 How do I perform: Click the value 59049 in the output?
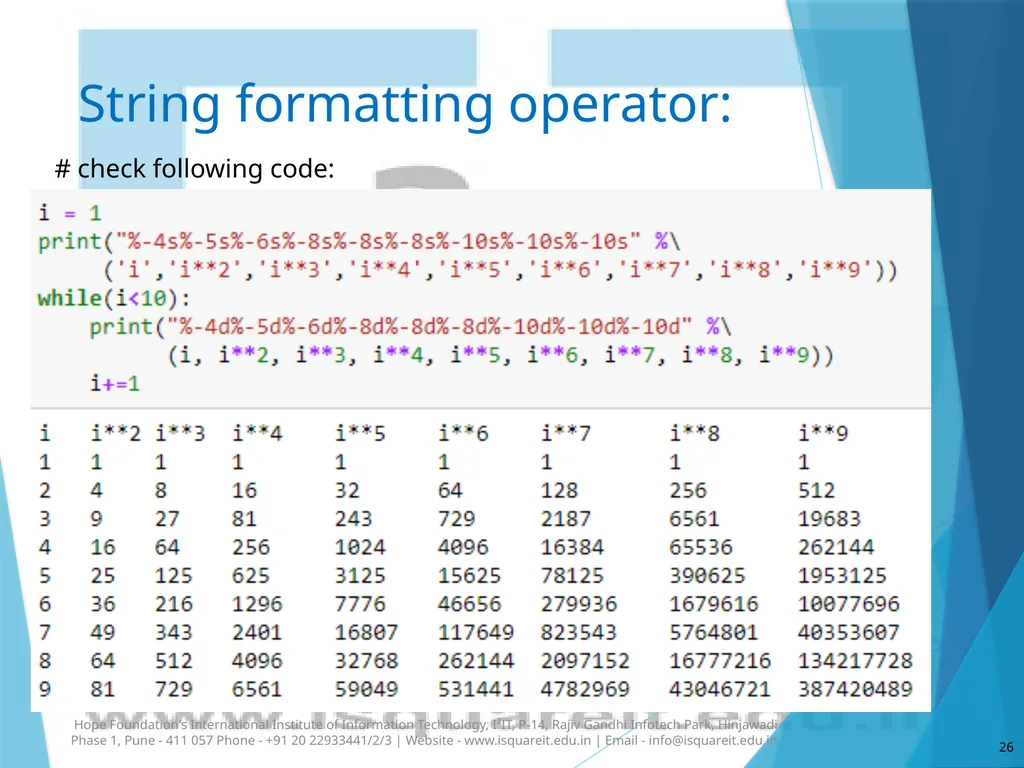(366, 689)
